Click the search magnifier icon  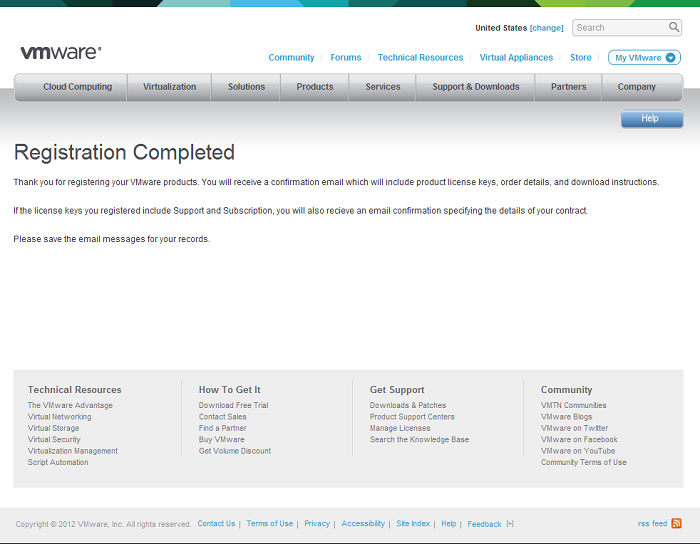tap(674, 28)
